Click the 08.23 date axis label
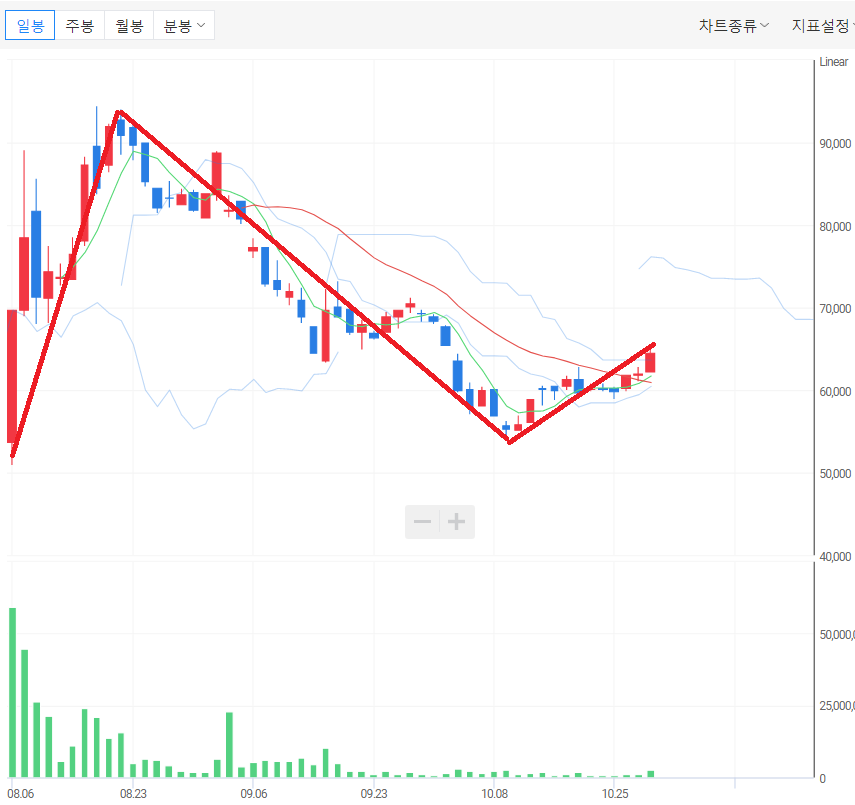The height and width of the screenshot is (805, 855). 133,794
